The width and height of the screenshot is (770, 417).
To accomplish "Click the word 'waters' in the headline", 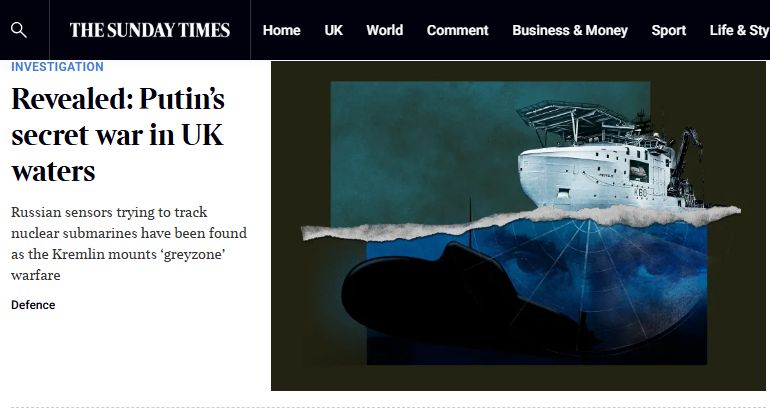I will coord(53,171).
